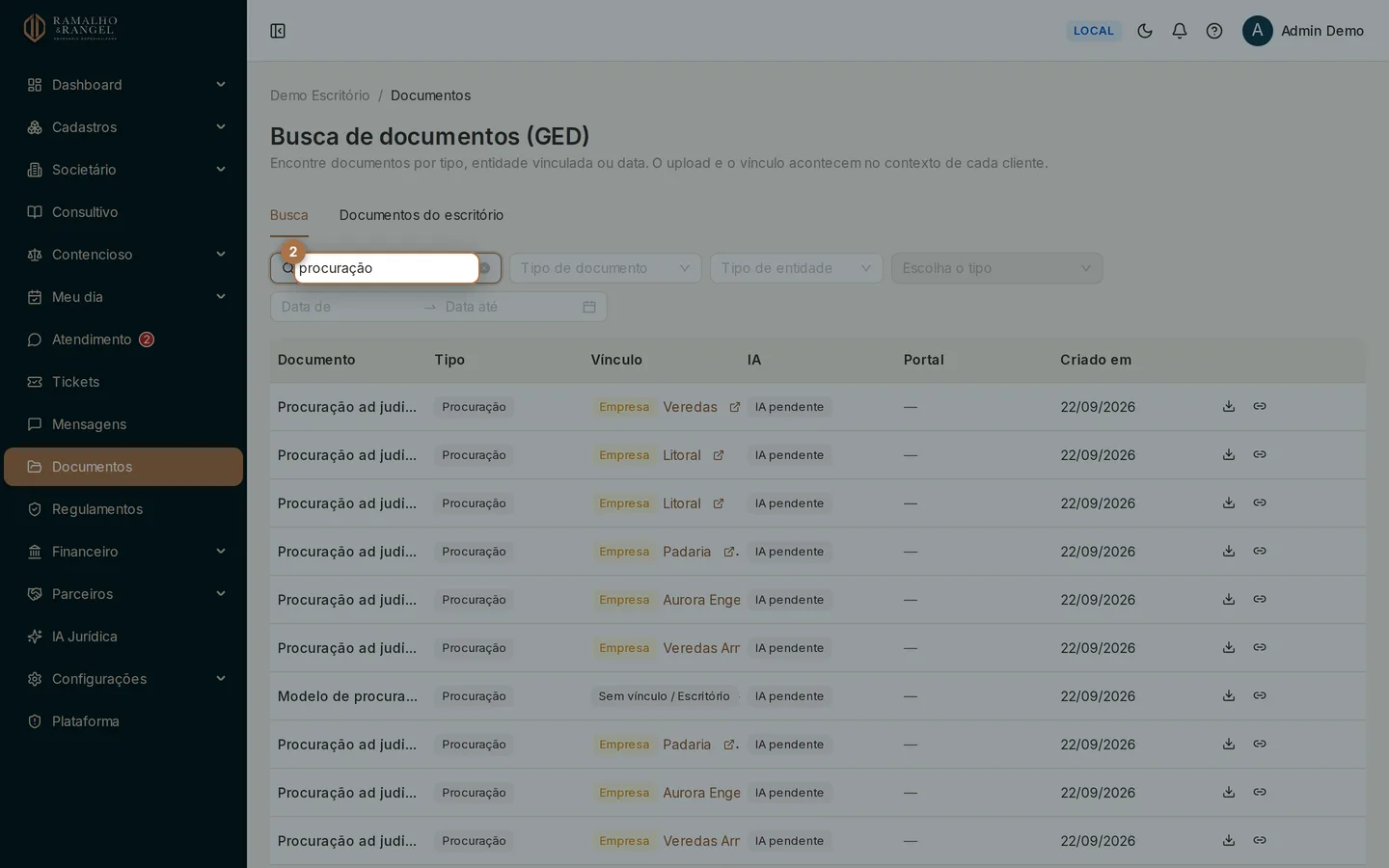Open the Admin Demo avatar menu

[1258, 31]
